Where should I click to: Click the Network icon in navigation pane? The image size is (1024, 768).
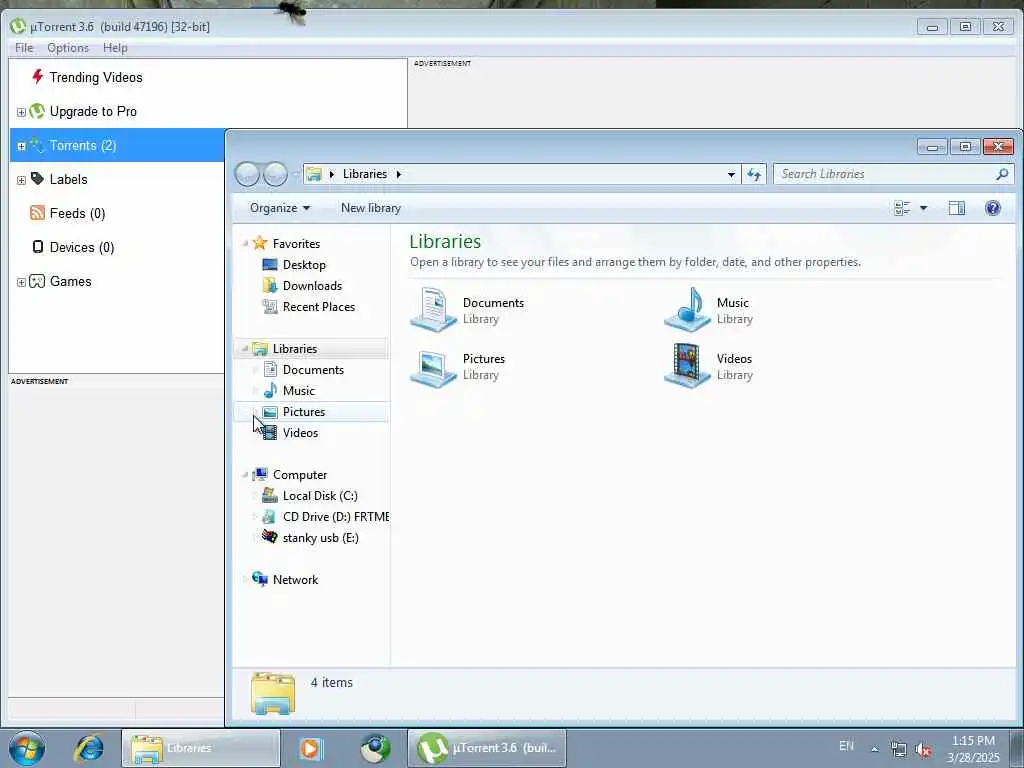[x=260, y=579]
